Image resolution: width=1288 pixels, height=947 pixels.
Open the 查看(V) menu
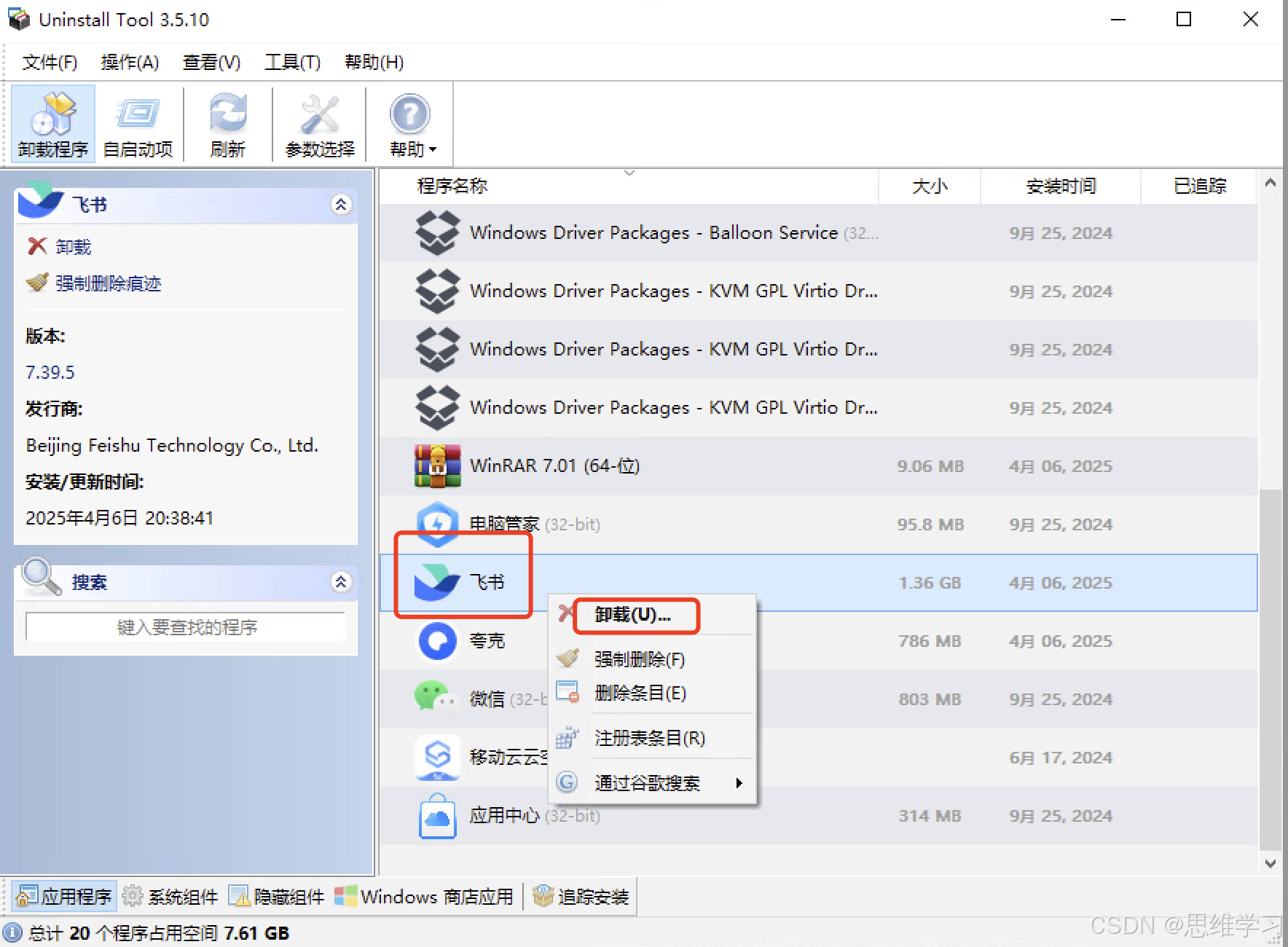[x=211, y=62]
